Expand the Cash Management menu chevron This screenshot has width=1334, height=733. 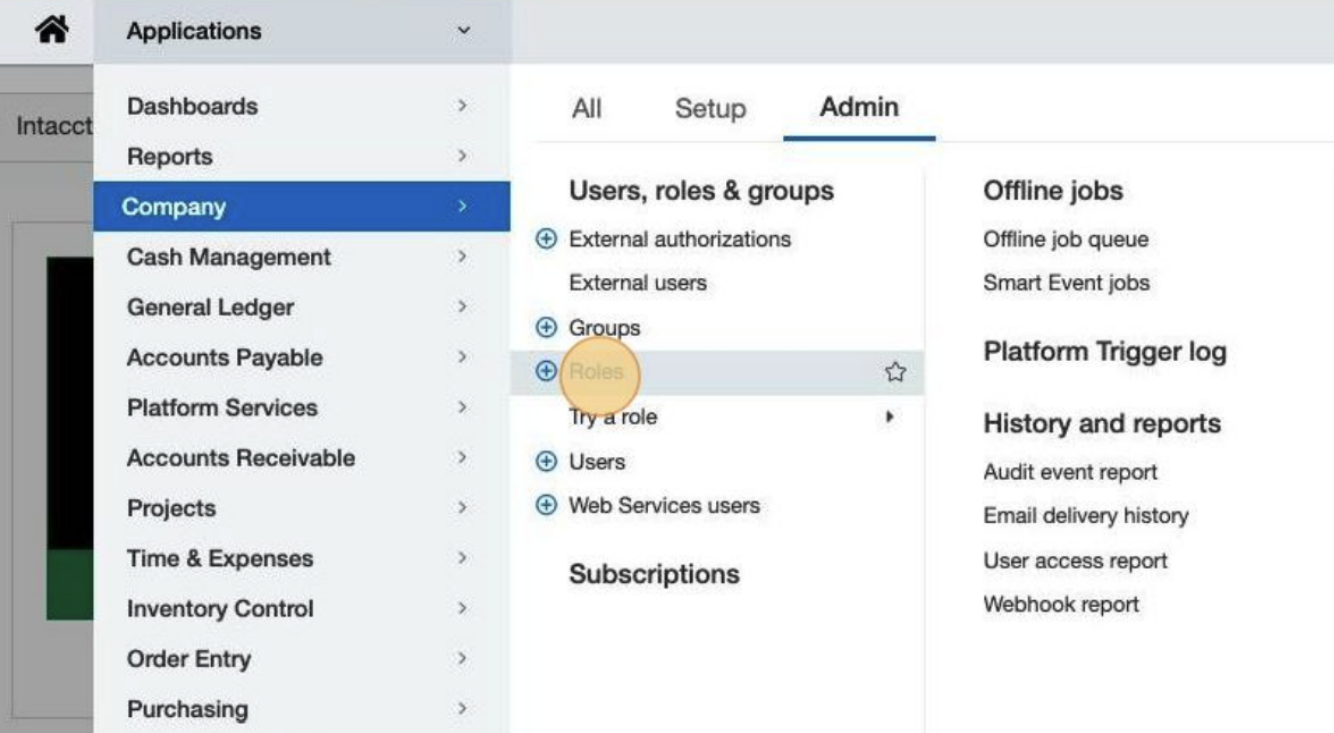461,257
